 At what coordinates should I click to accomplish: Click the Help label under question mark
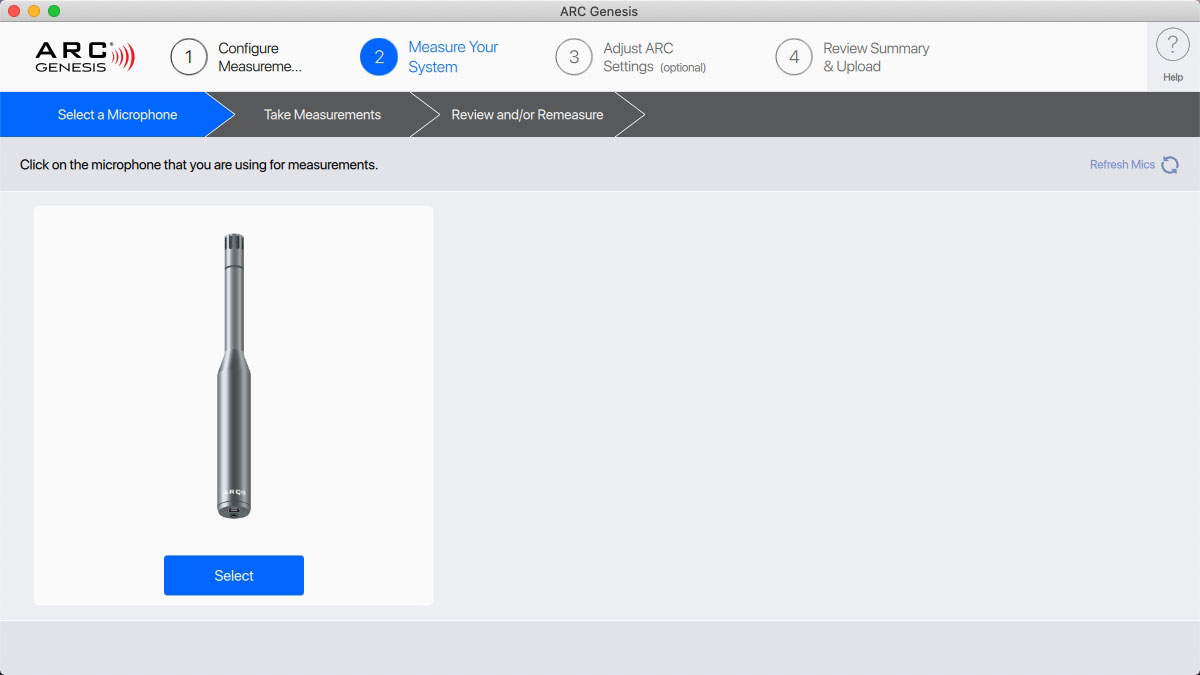point(1173,77)
